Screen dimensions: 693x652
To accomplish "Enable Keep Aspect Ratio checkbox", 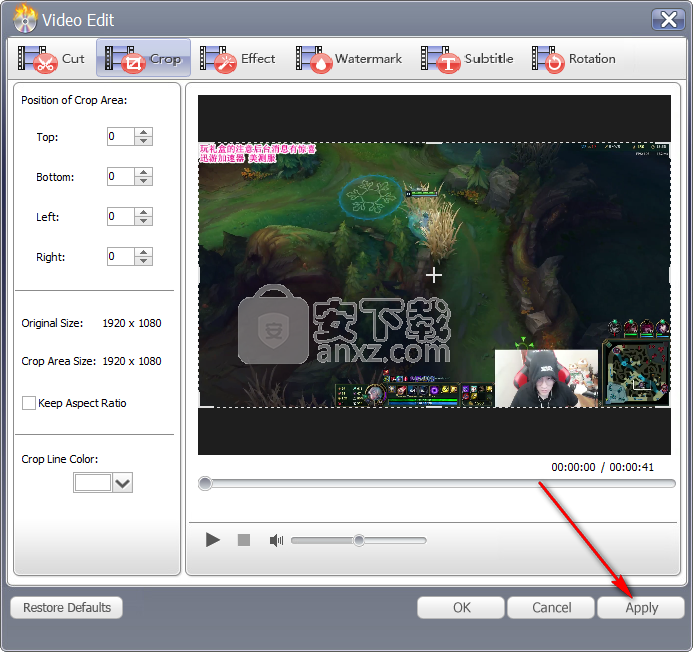I will (x=29, y=403).
